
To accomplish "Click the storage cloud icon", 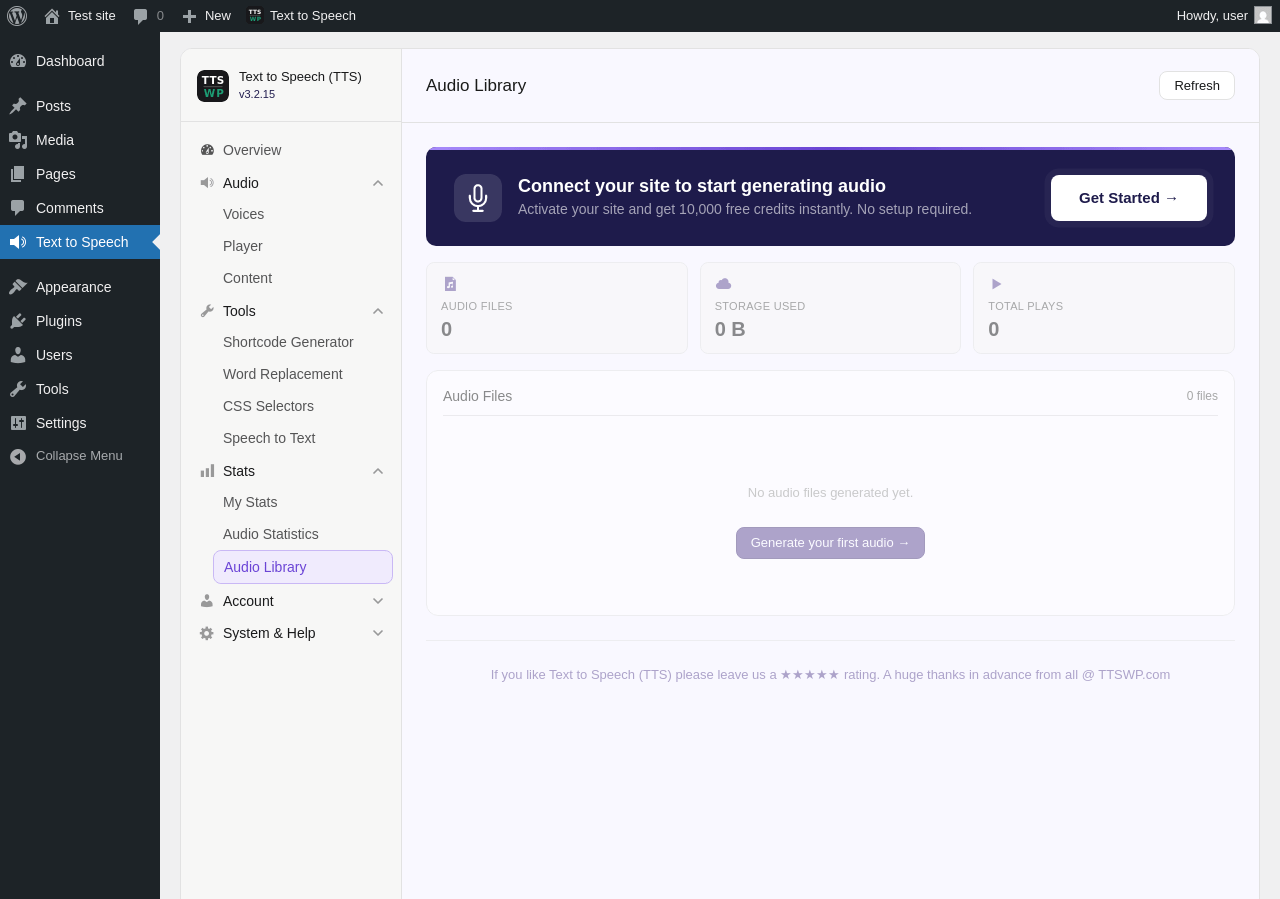I will (724, 284).
